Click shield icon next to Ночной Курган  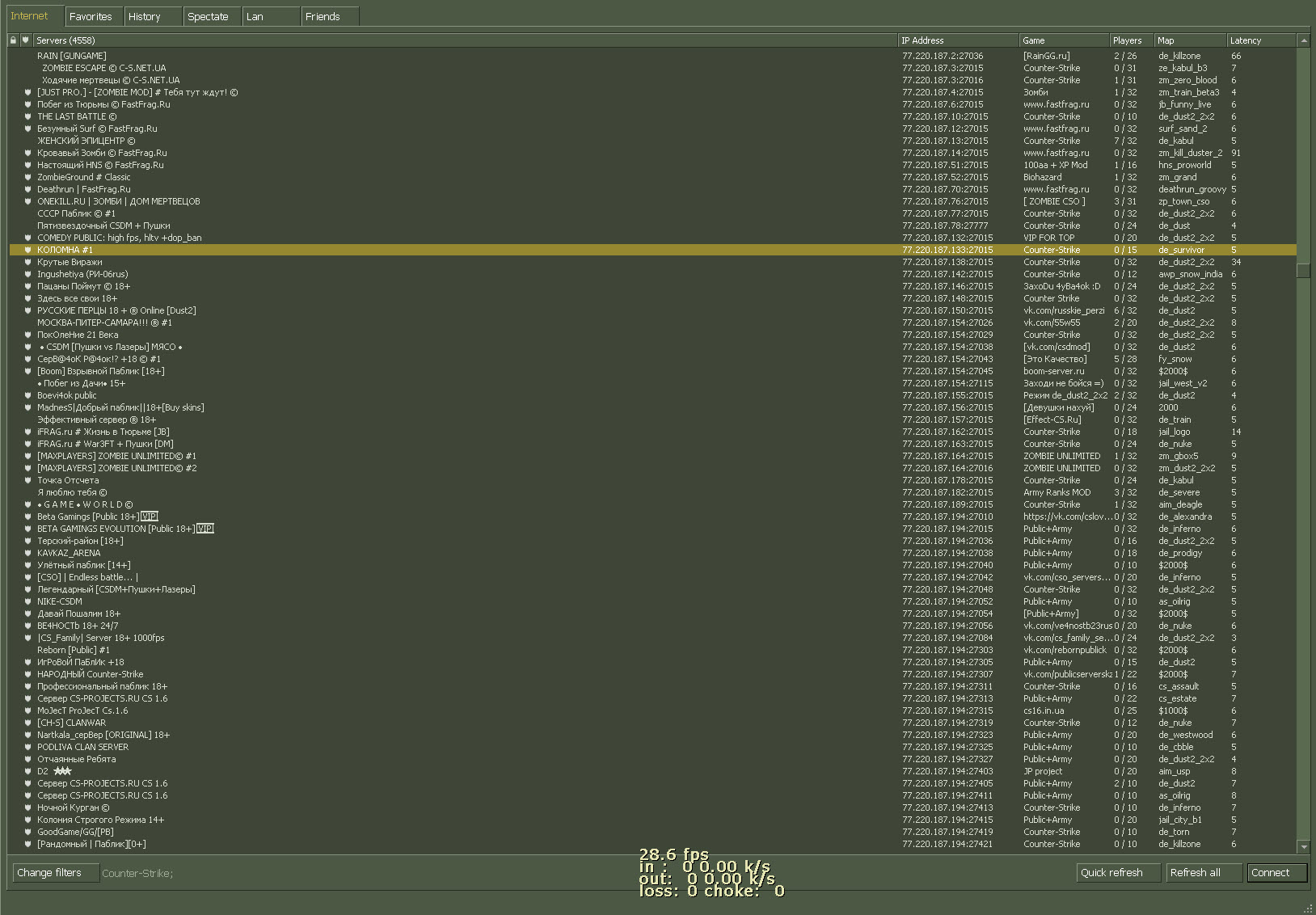click(x=27, y=807)
